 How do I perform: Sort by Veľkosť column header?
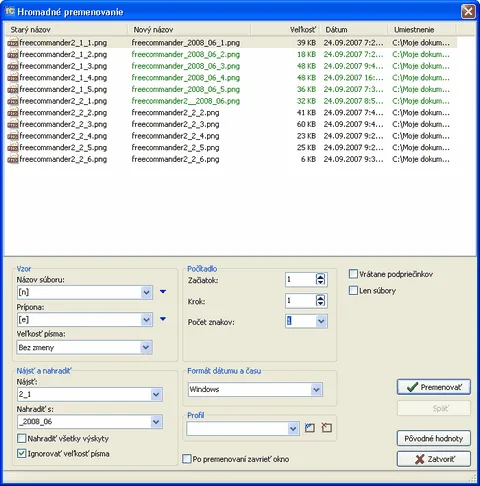[285, 30]
